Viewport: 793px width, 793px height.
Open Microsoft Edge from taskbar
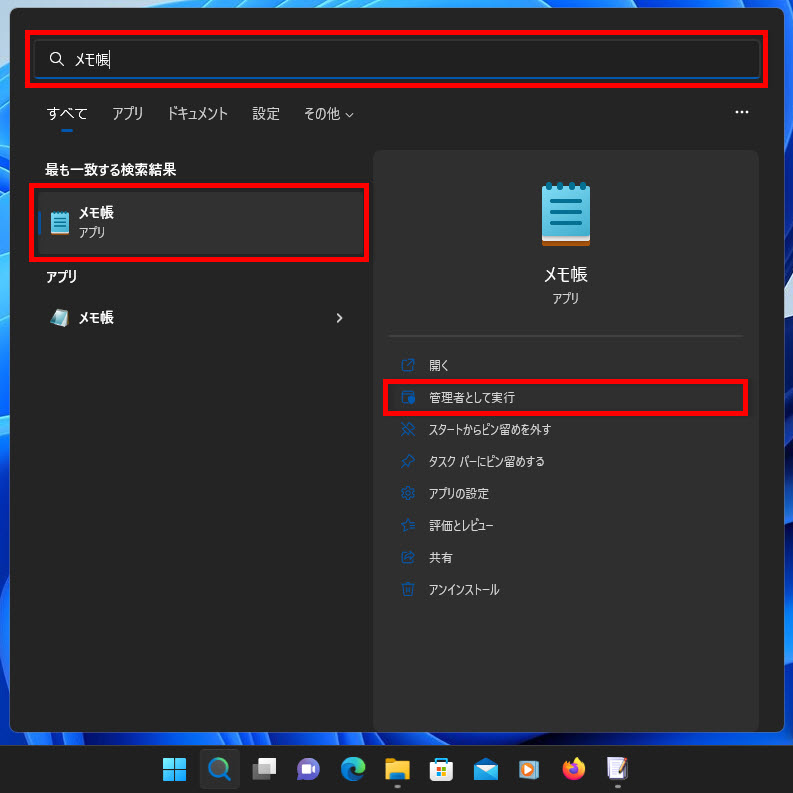pyautogui.click(x=352, y=769)
